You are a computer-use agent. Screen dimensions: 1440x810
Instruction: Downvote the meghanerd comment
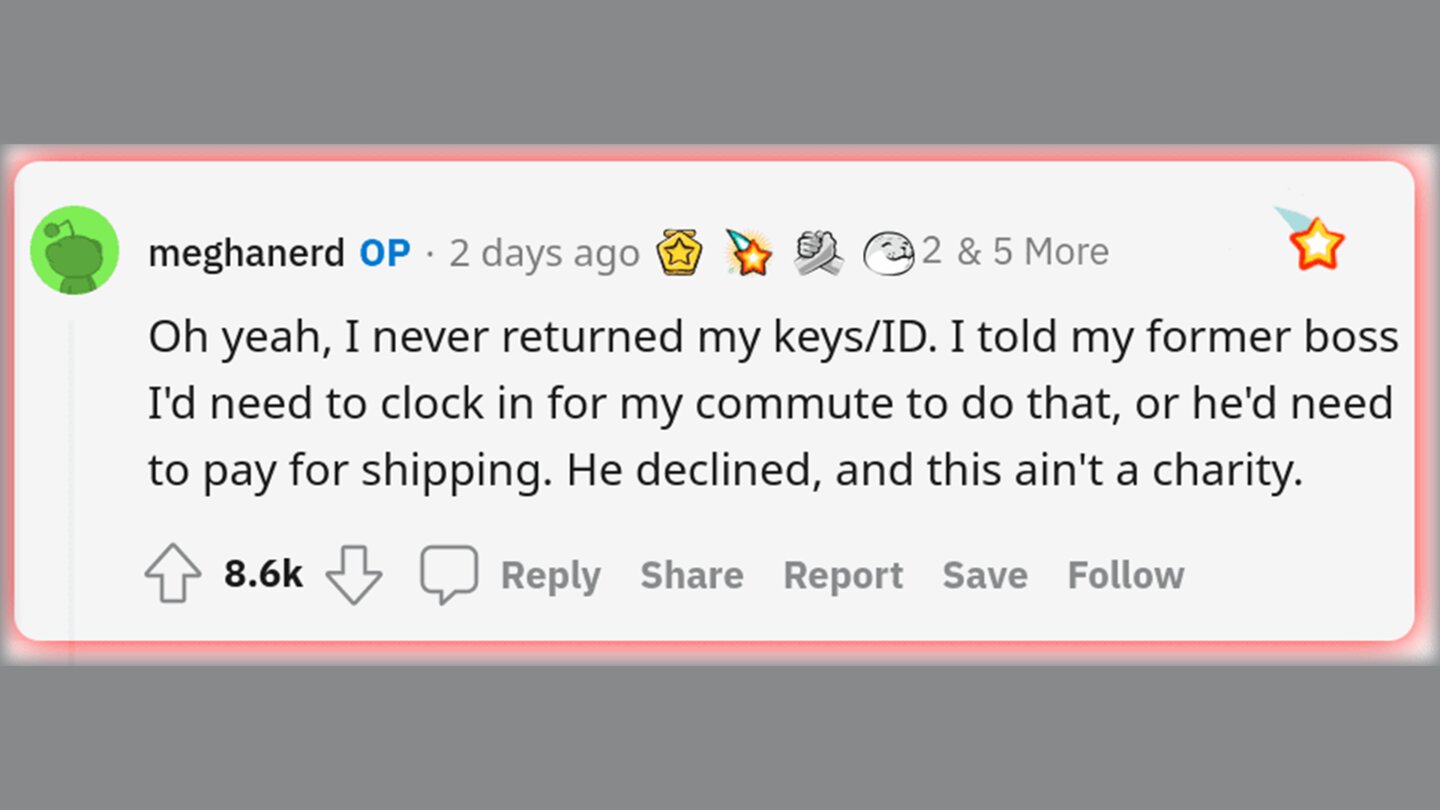(355, 575)
